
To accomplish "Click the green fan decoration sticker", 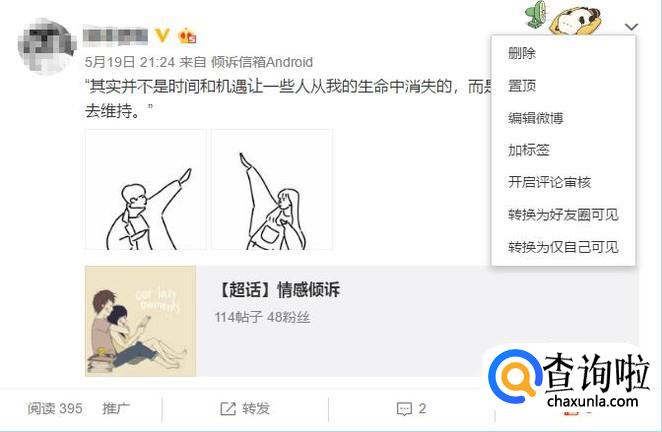I will pos(536,14).
